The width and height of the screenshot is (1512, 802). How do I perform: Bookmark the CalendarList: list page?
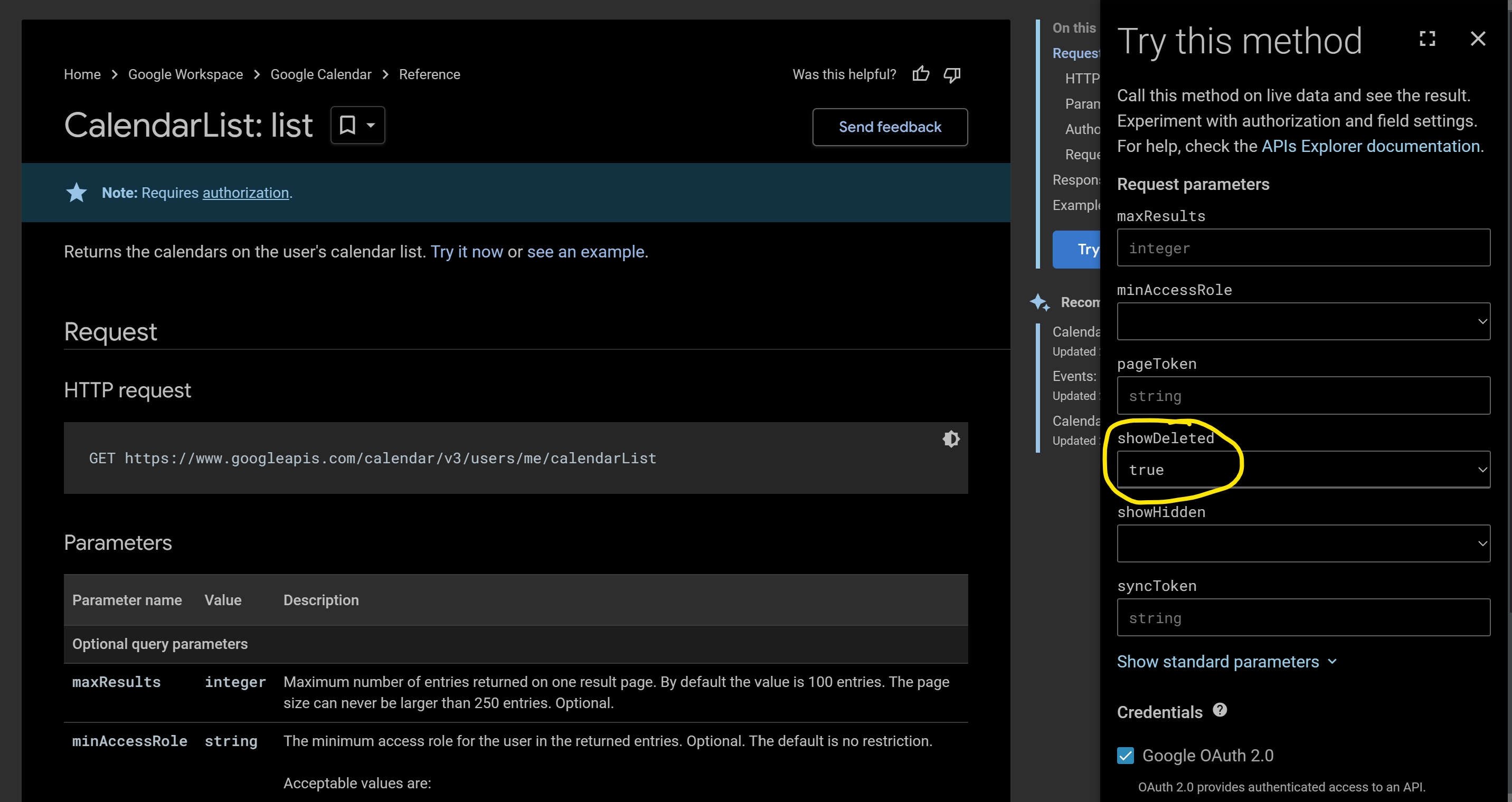348,125
